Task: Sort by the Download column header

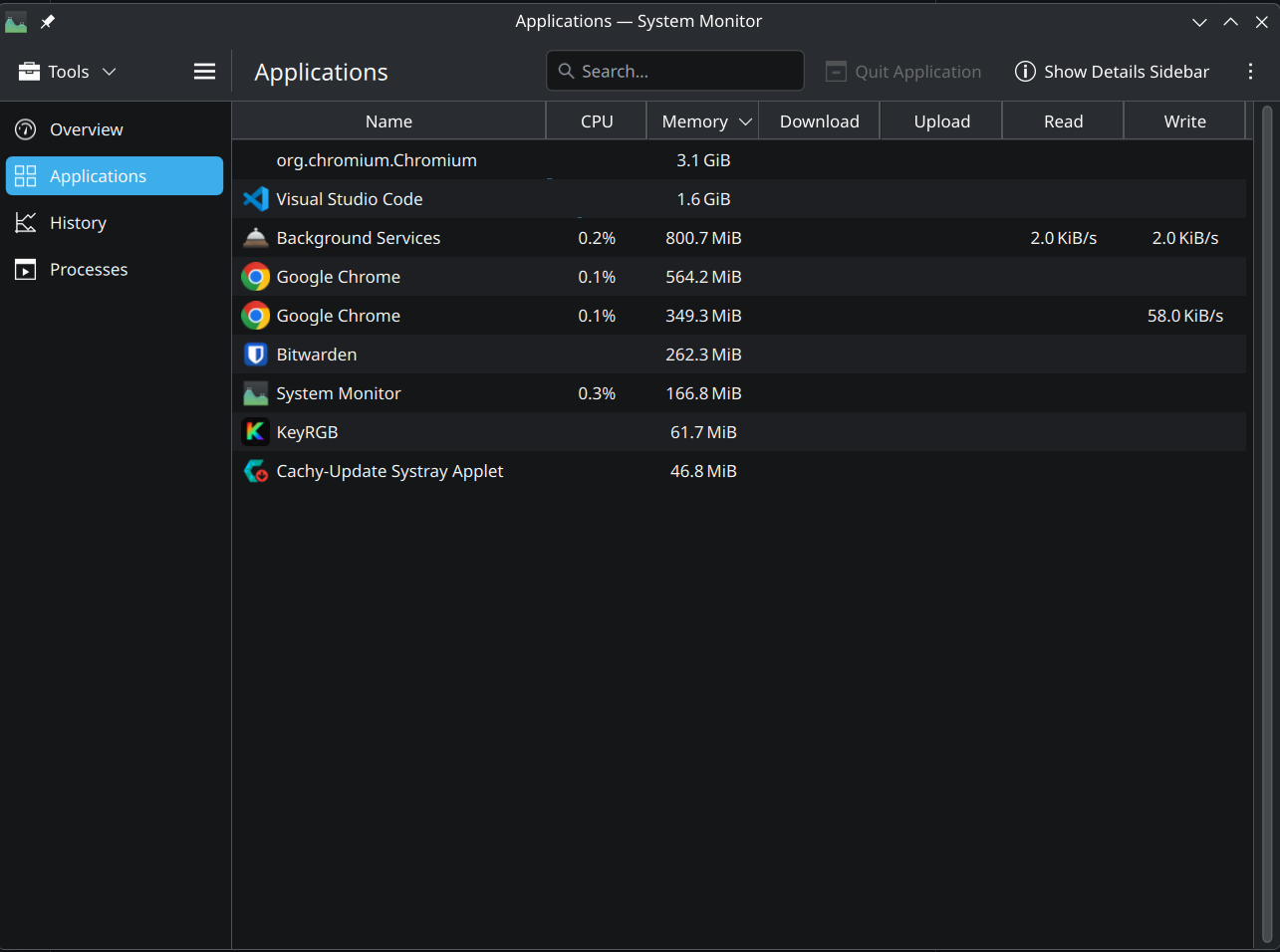Action: [x=819, y=121]
